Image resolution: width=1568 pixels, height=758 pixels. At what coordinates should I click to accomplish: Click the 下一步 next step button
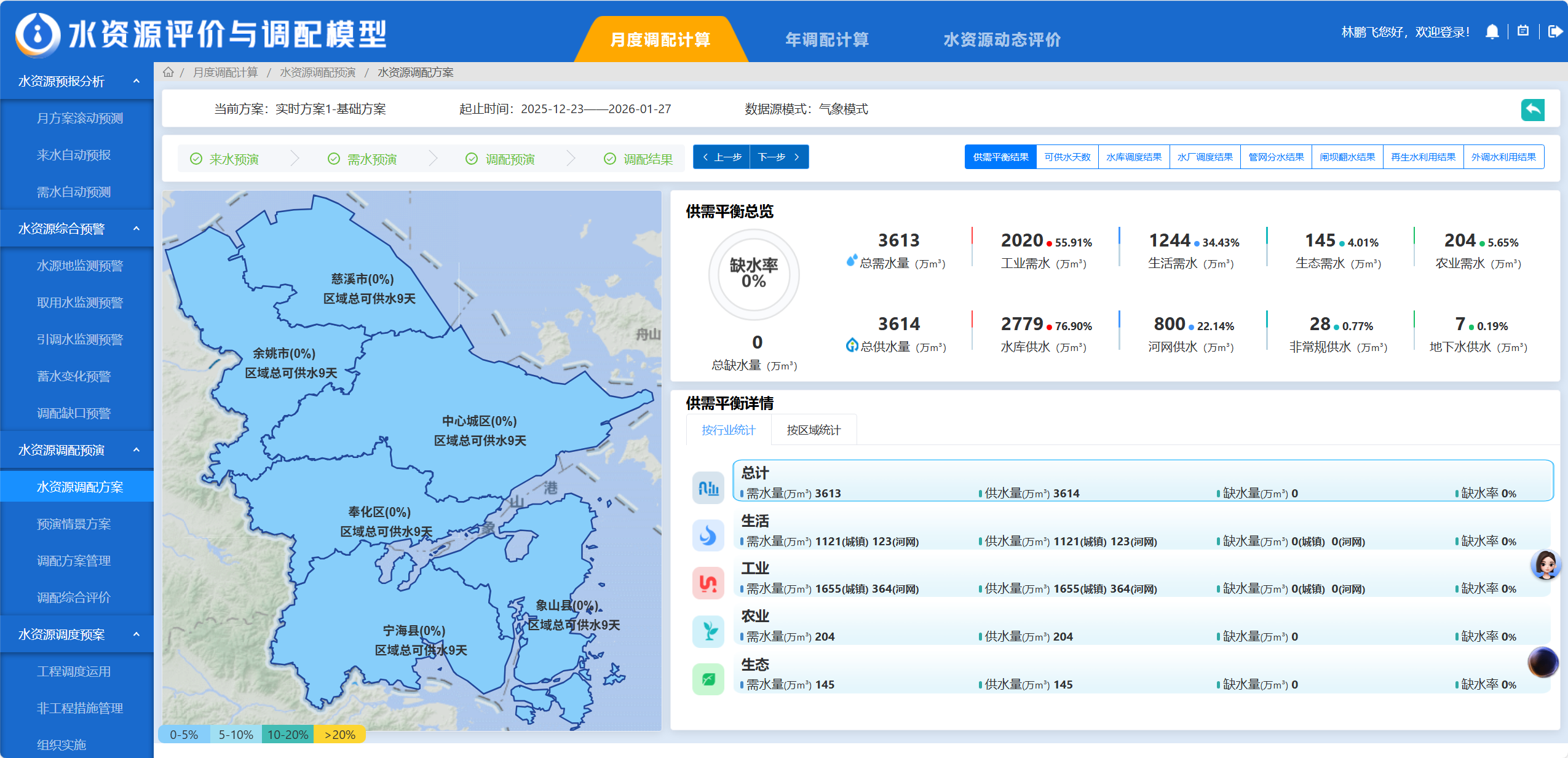(778, 157)
